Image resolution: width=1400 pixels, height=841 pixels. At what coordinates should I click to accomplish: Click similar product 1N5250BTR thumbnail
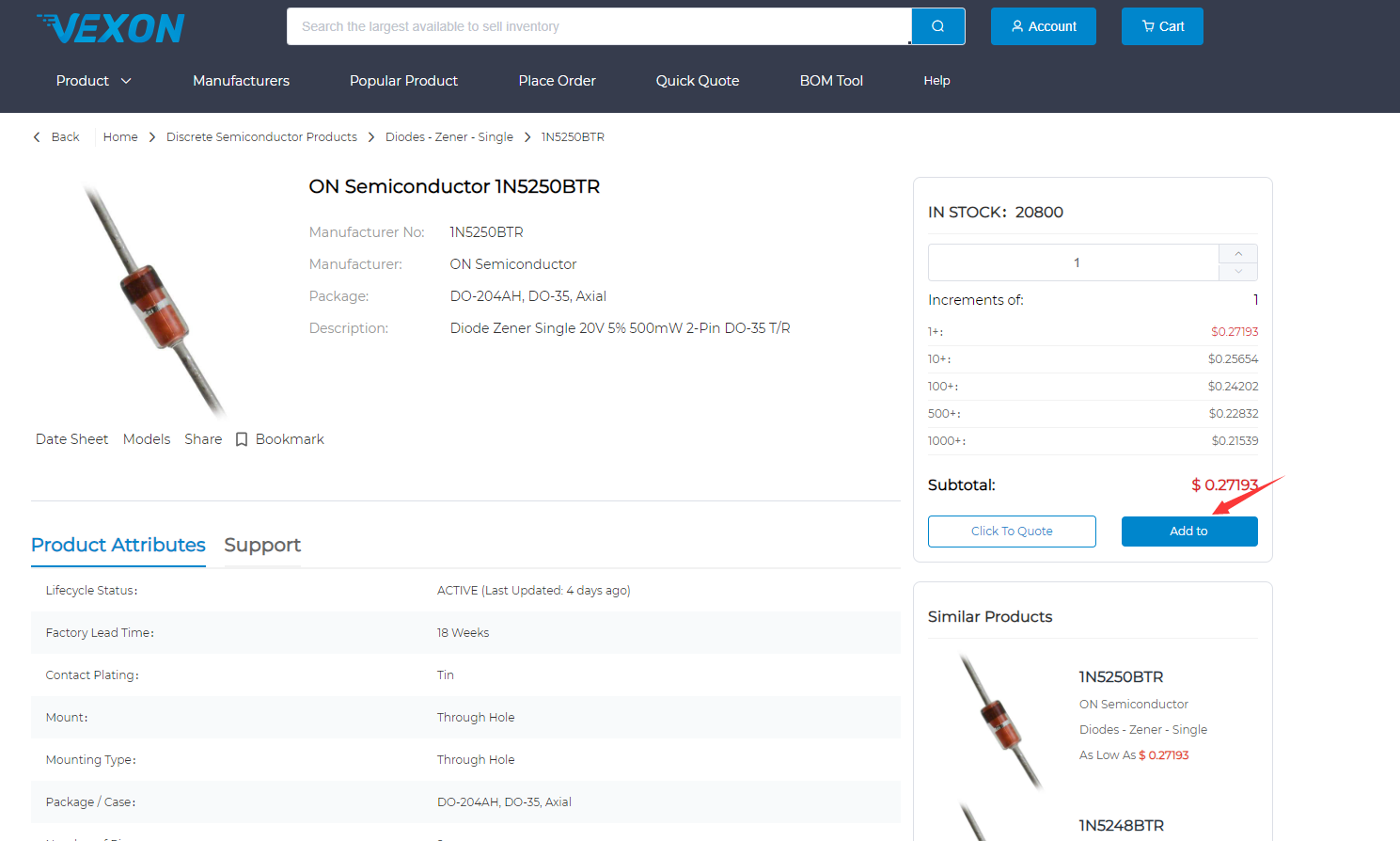(1001, 722)
